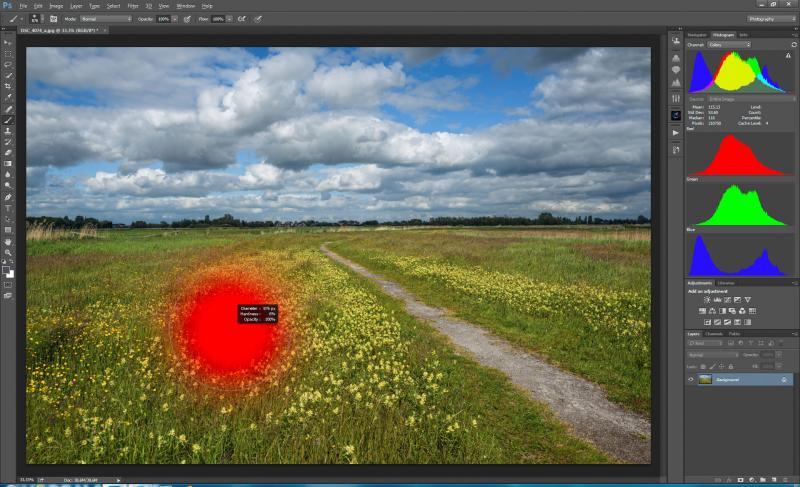Click the foreground color swatch

[6, 270]
